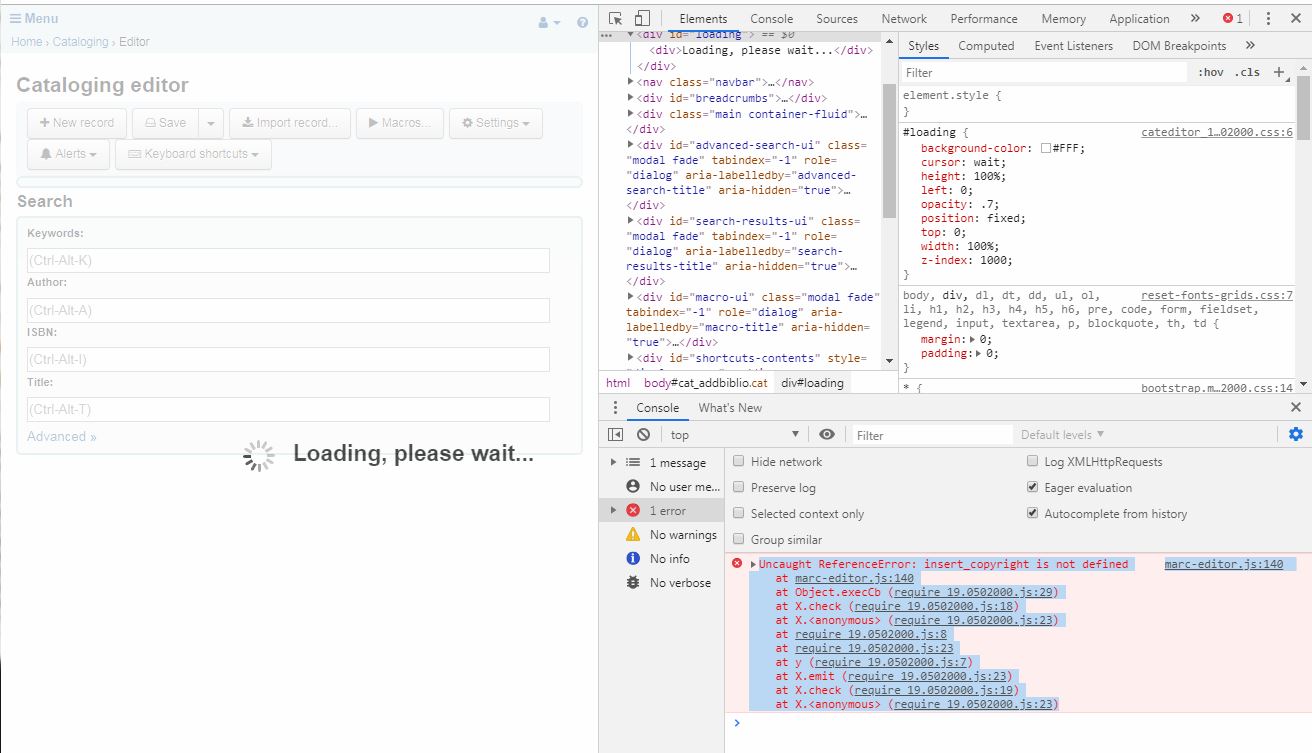Uncheck Eager evaluation checkbox
The height and width of the screenshot is (753, 1312).
tap(1033, 488)
